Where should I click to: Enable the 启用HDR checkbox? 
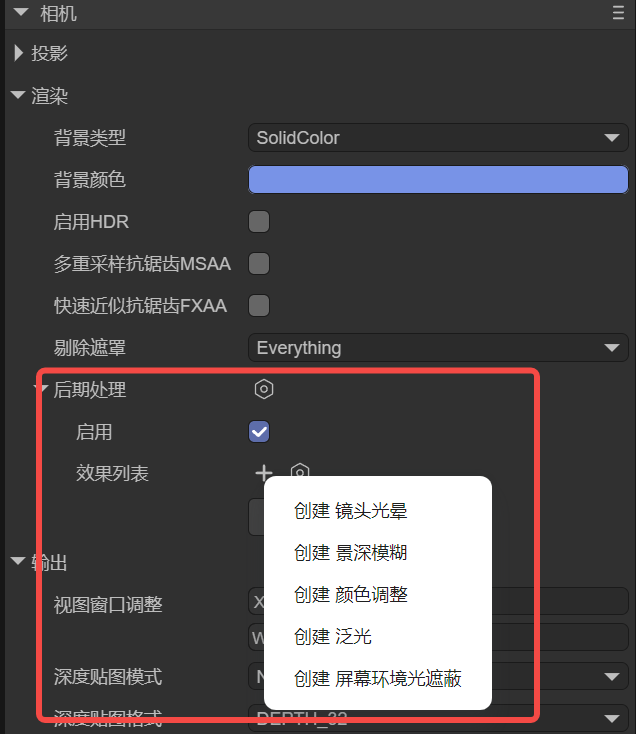pos(259,221)
